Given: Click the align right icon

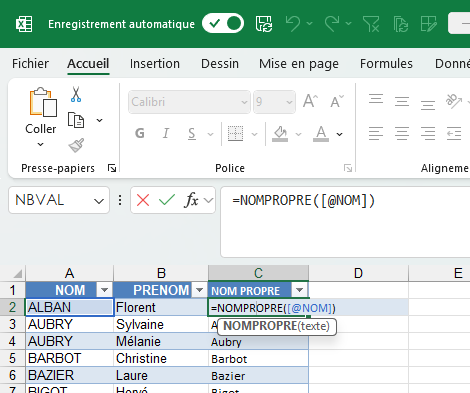Looking at the screenshot, I should point(428,133).
